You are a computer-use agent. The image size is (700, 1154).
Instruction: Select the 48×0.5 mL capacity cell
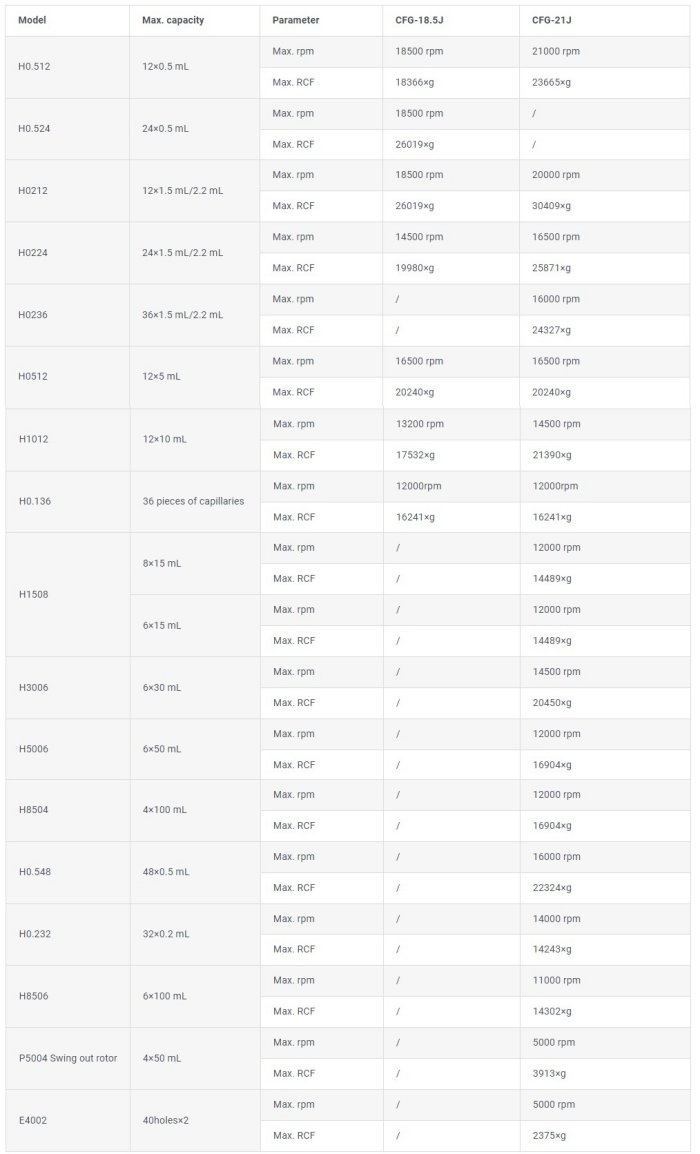tap(165, 872)
